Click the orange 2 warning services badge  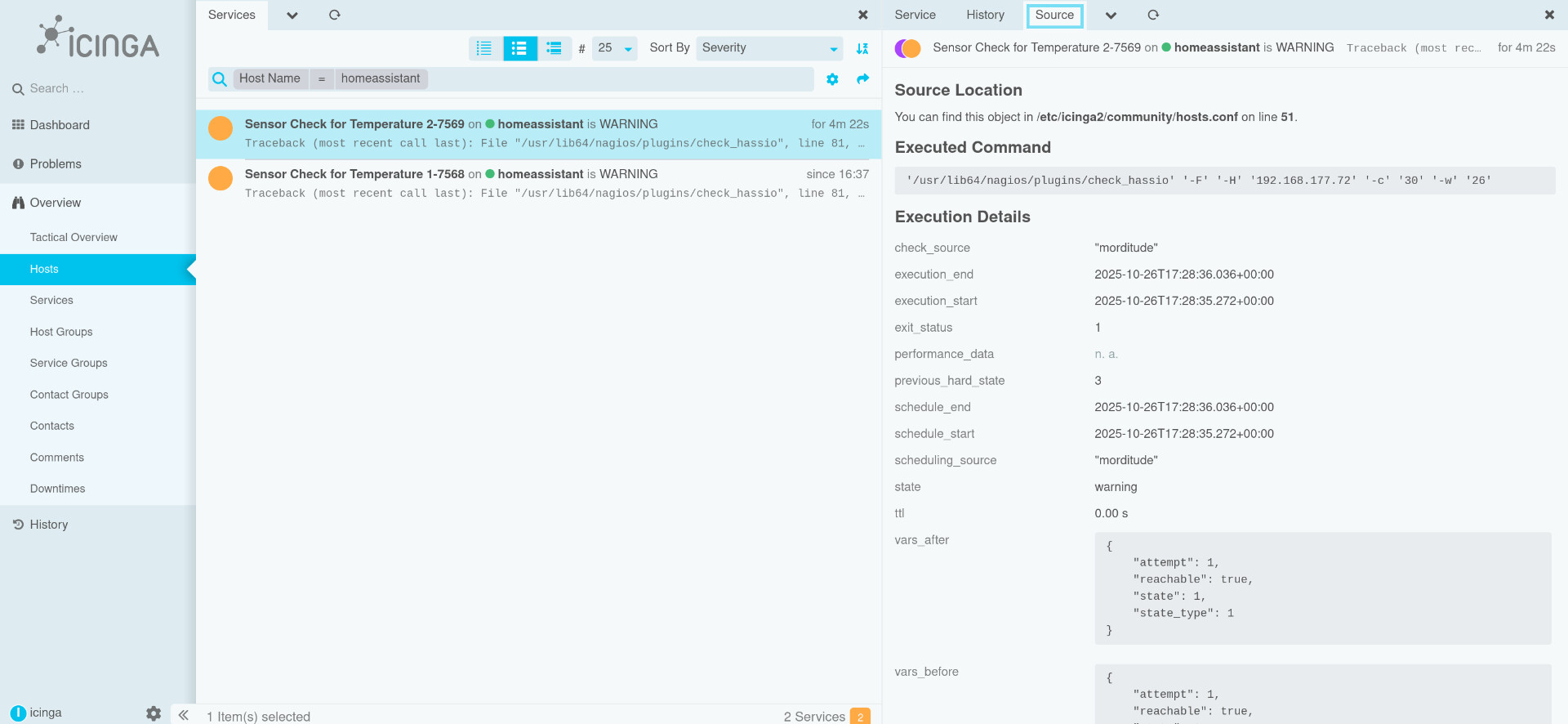point(860,716)
